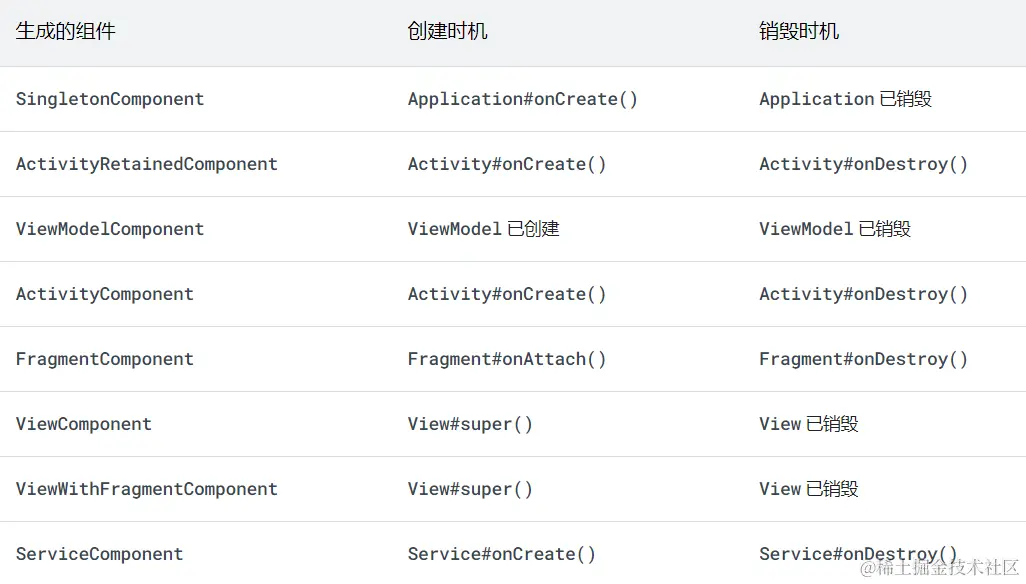Viewport: 1026px width, 584px height.
Task: Click the 生成的组件 column header
Action: 66,32
